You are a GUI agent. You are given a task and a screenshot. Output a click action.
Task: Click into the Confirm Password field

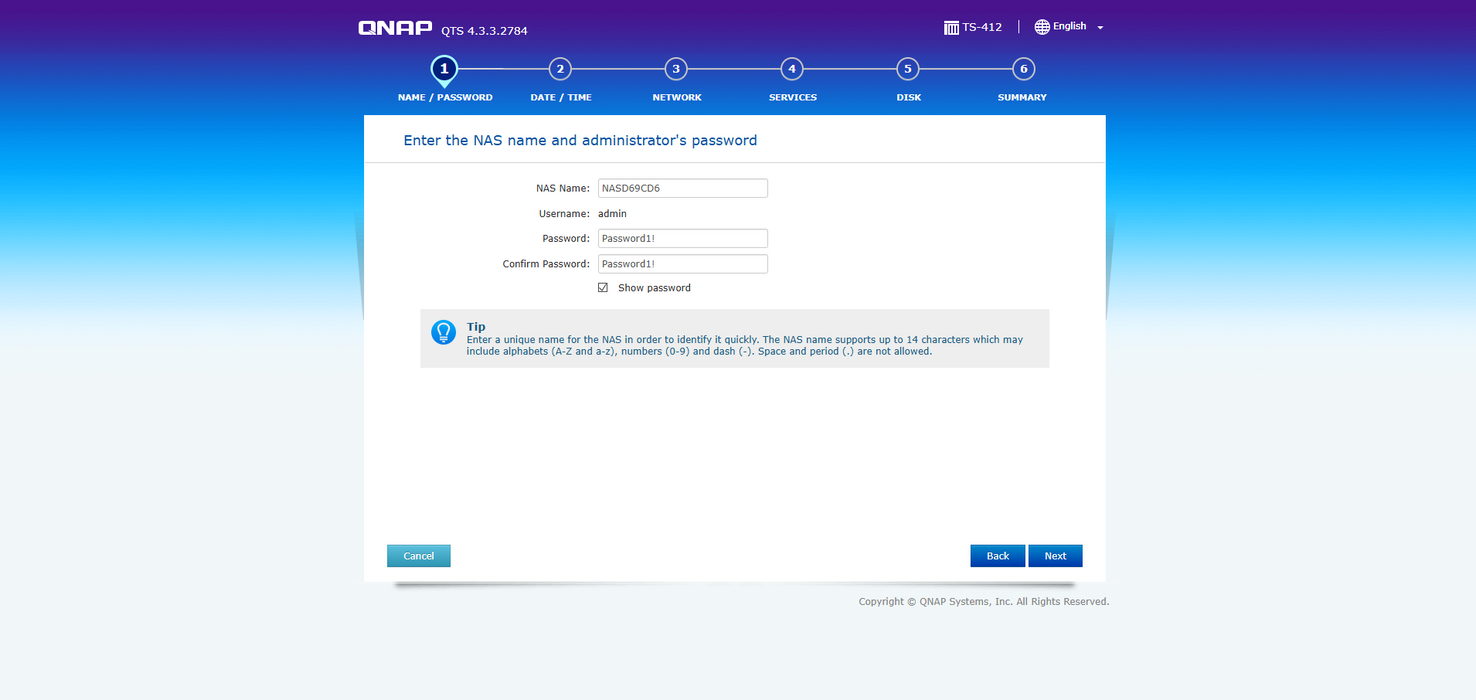click(682, 264)
